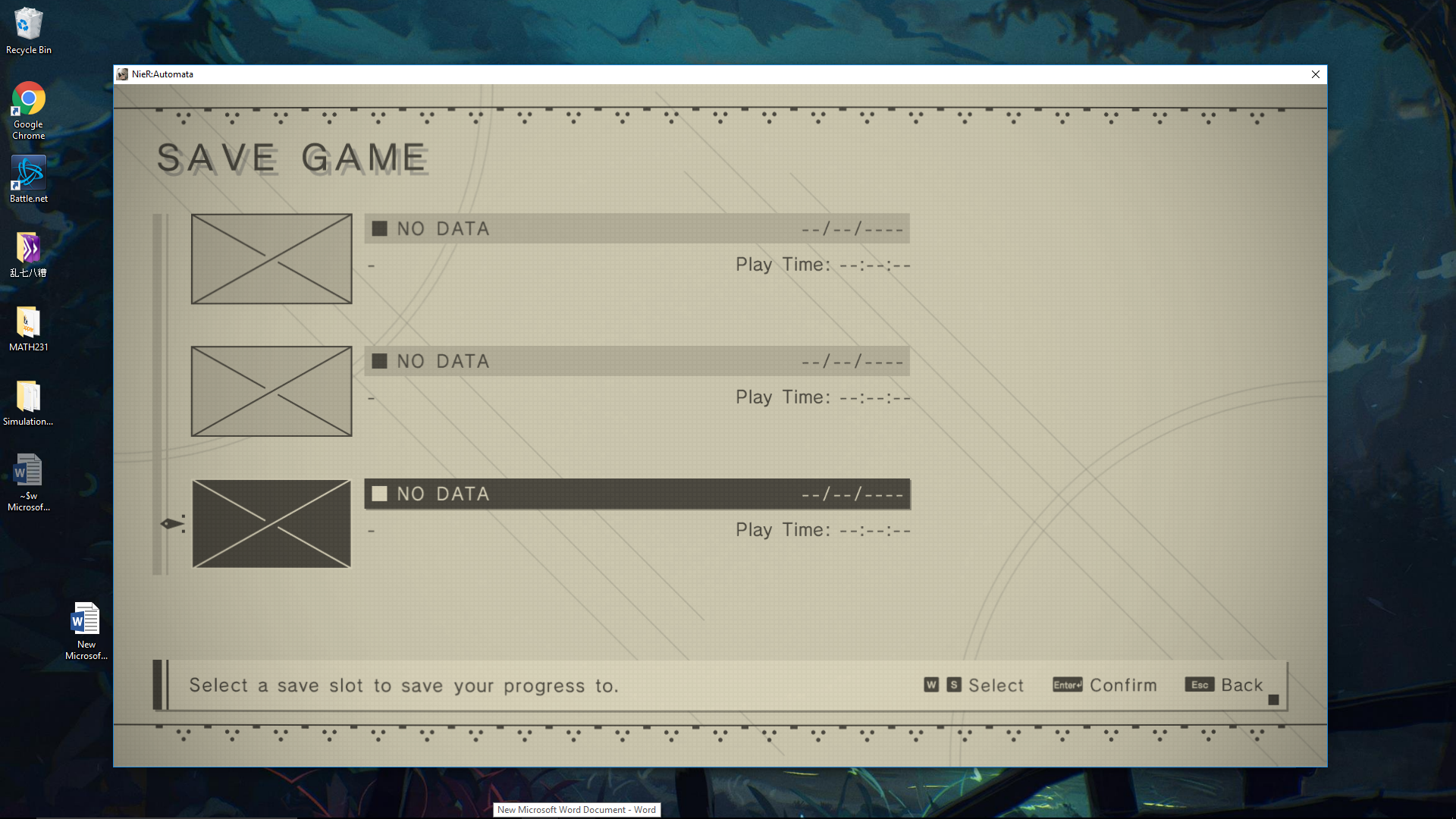Click the third slot's date placeholder
The image size is (1456, 819).
[852, 494]
